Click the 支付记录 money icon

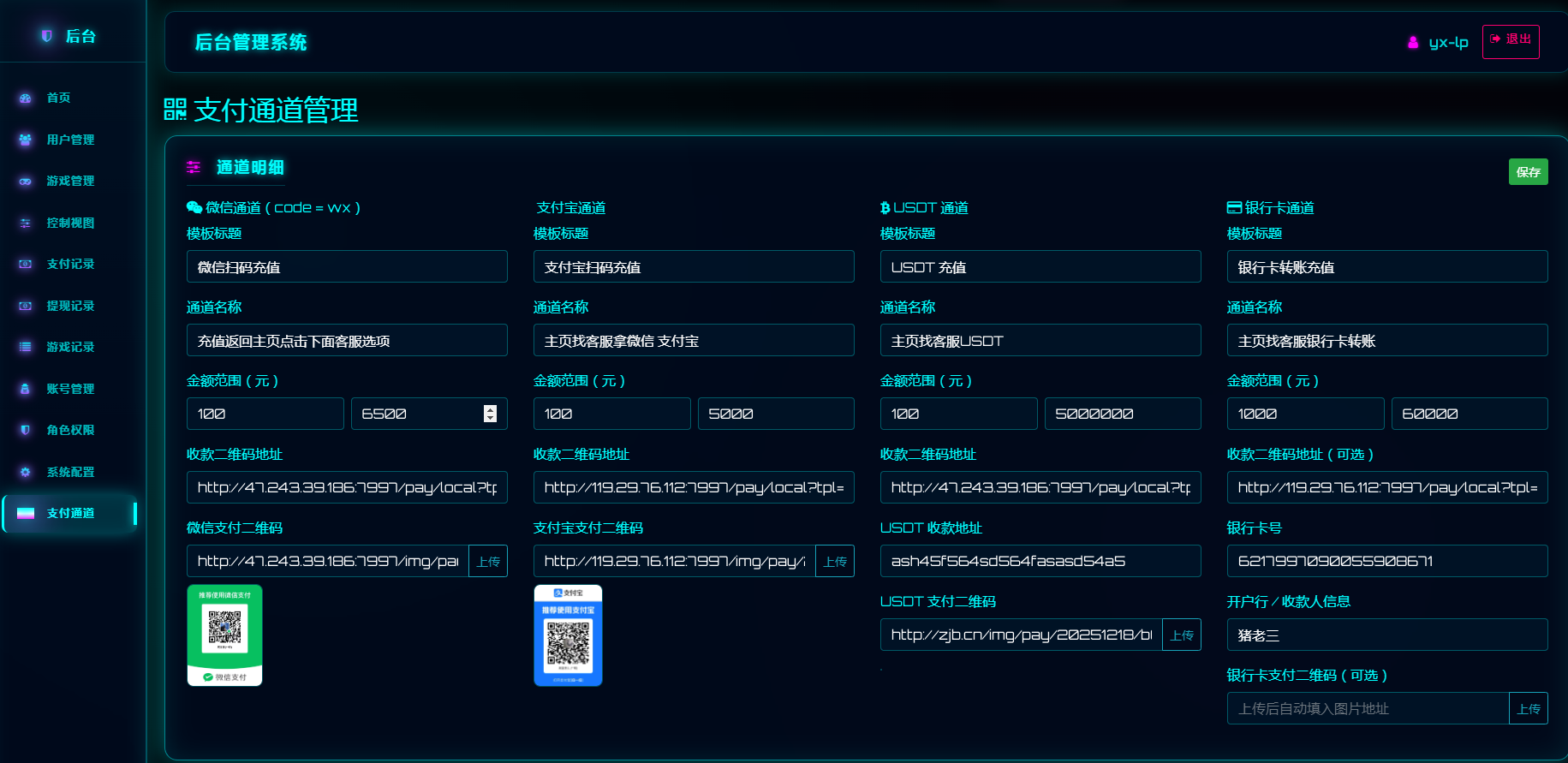point(26,265)
